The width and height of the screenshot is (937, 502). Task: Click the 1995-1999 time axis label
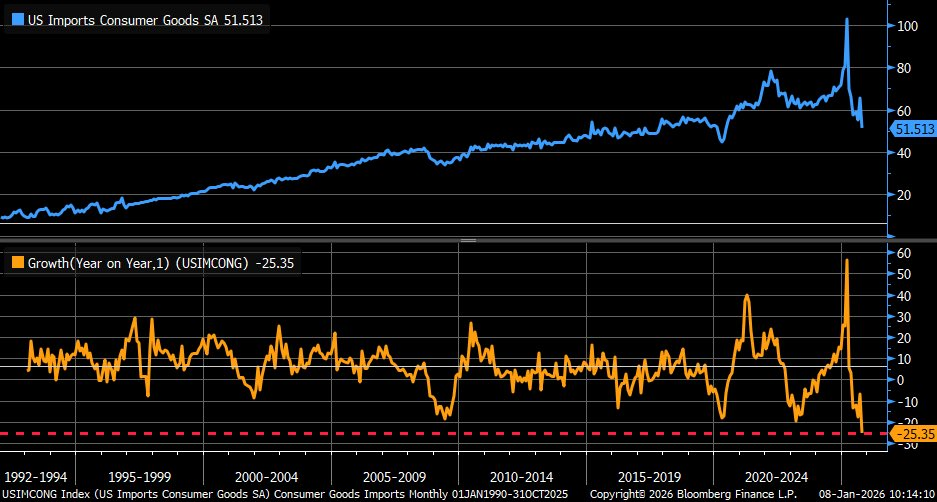140,477
